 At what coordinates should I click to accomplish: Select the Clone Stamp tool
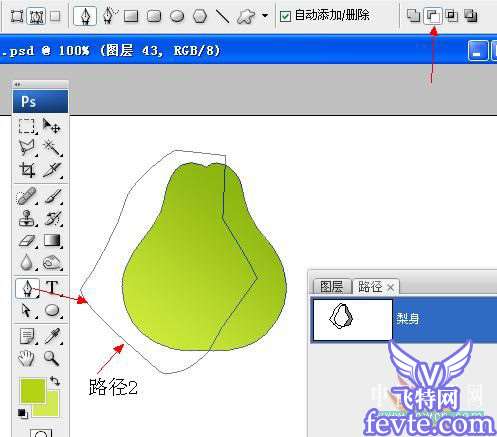27,218
